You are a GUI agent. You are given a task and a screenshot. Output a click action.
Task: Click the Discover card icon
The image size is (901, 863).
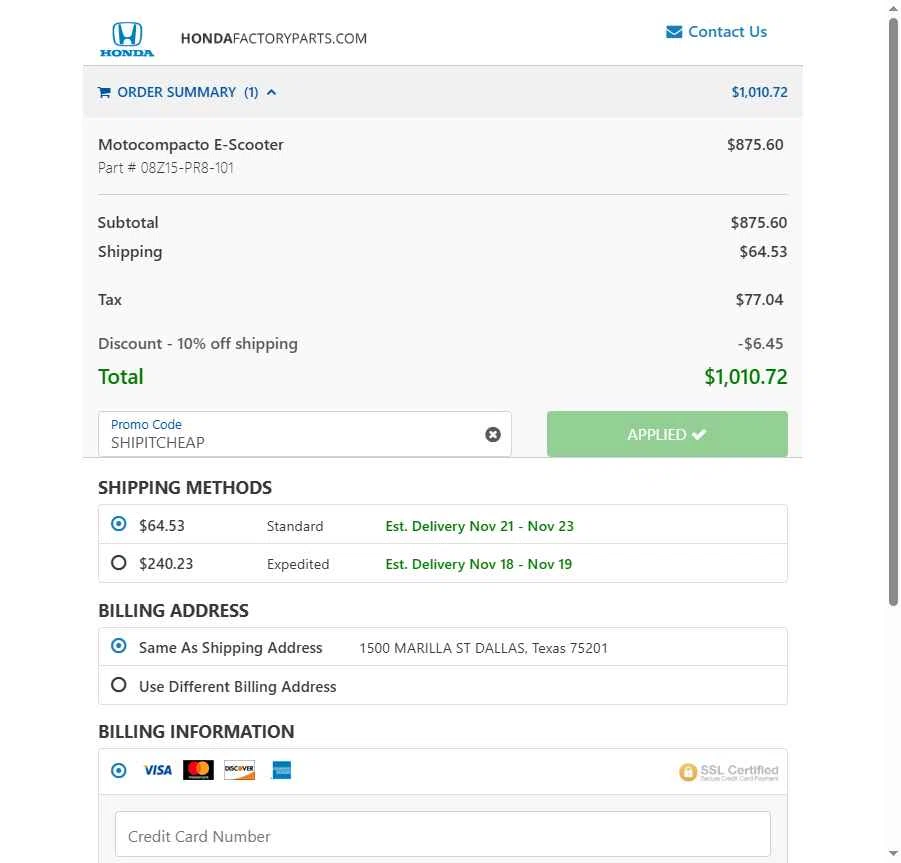pyautogui.click(x=239, y=770)
